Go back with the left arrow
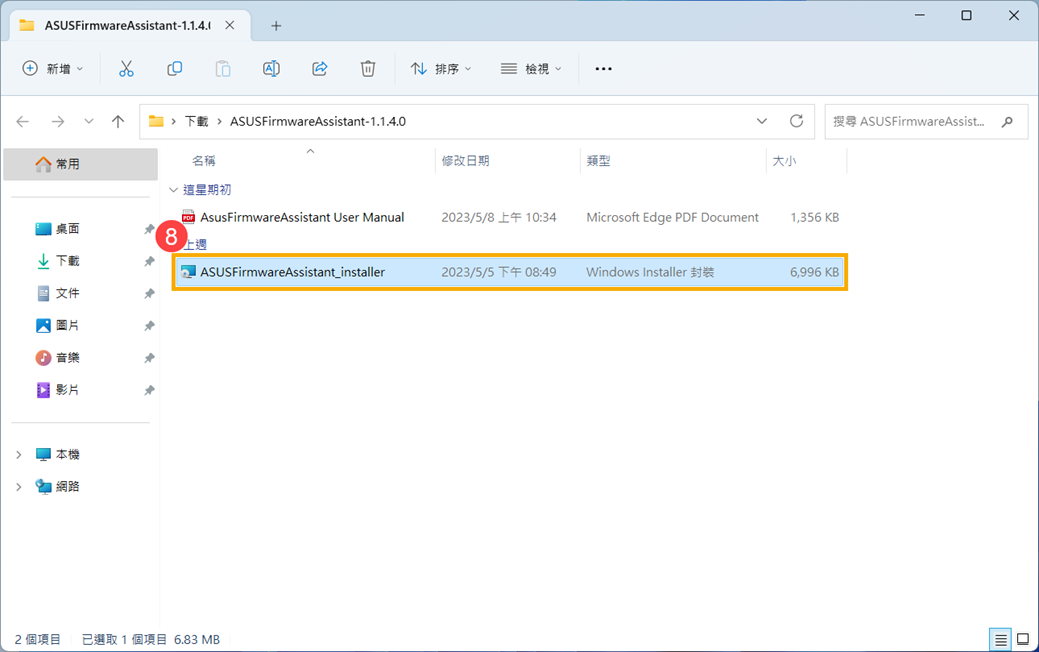 [23, 121]
